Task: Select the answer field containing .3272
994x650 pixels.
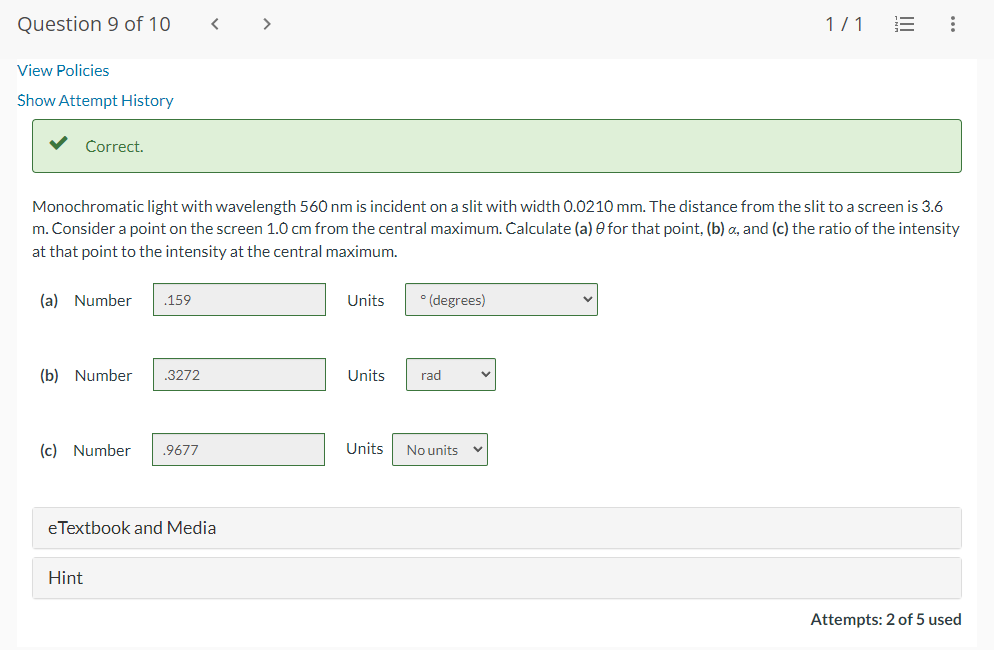Action: point(239,374)
